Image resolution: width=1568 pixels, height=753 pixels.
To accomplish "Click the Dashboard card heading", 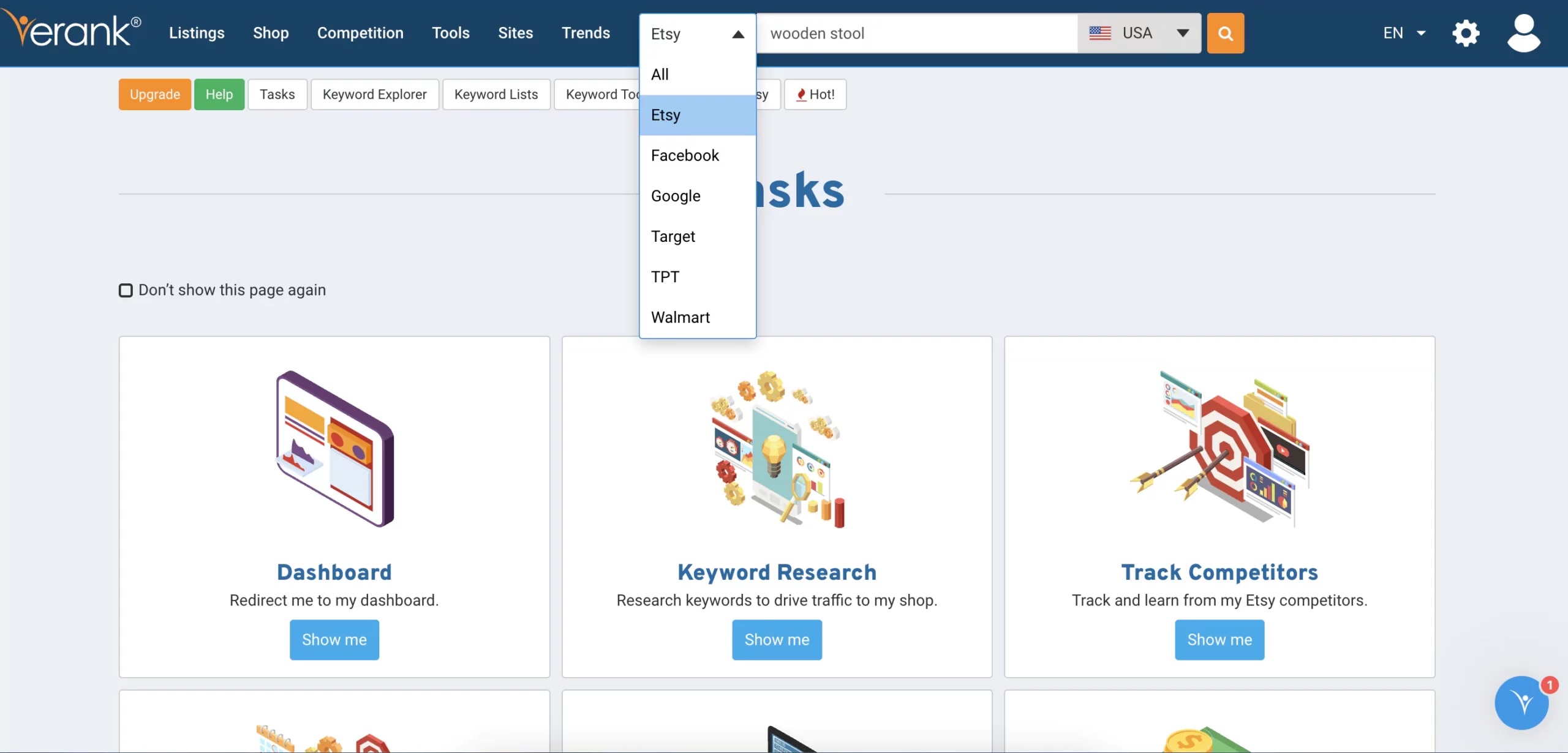I will (334, 572).
